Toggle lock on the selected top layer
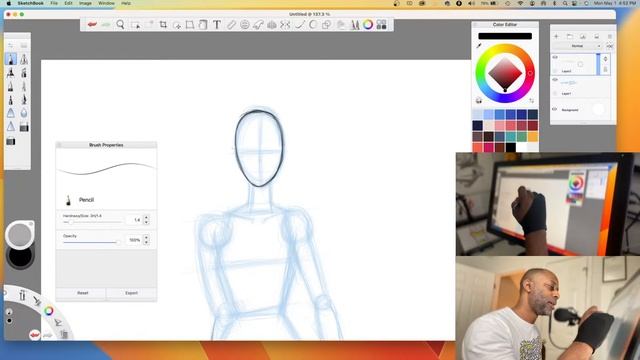The height and width of the screenshot is (360, 640). 605,69
